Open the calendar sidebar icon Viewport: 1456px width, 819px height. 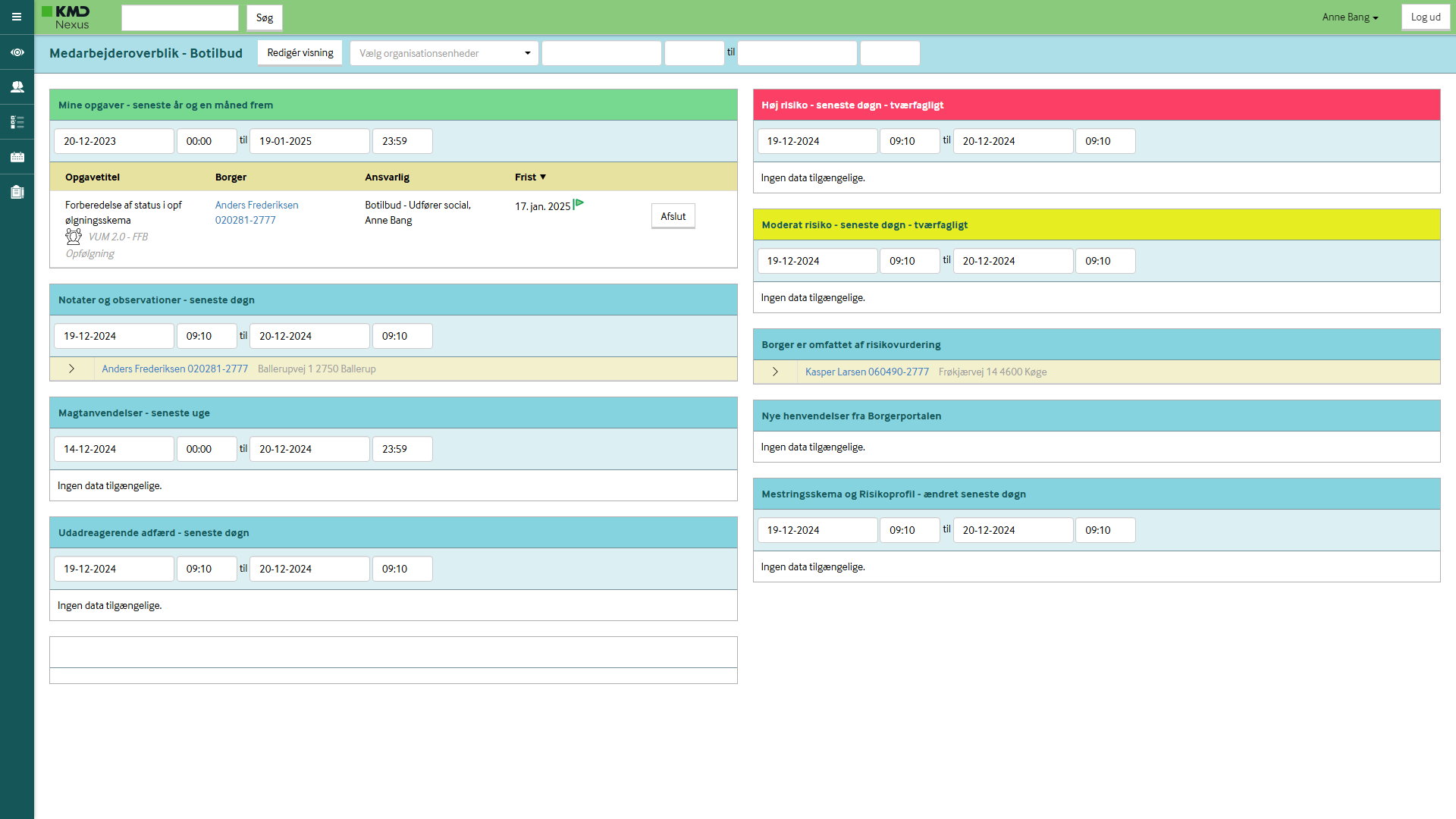click(17, 157)
